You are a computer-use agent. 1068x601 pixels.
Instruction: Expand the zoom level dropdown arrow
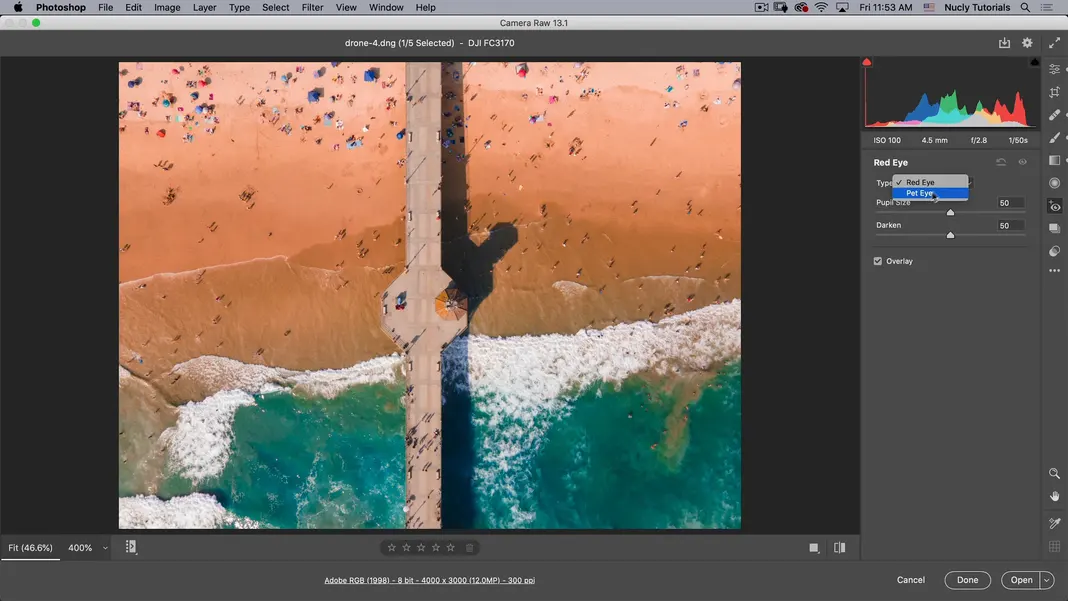point(105,548)
